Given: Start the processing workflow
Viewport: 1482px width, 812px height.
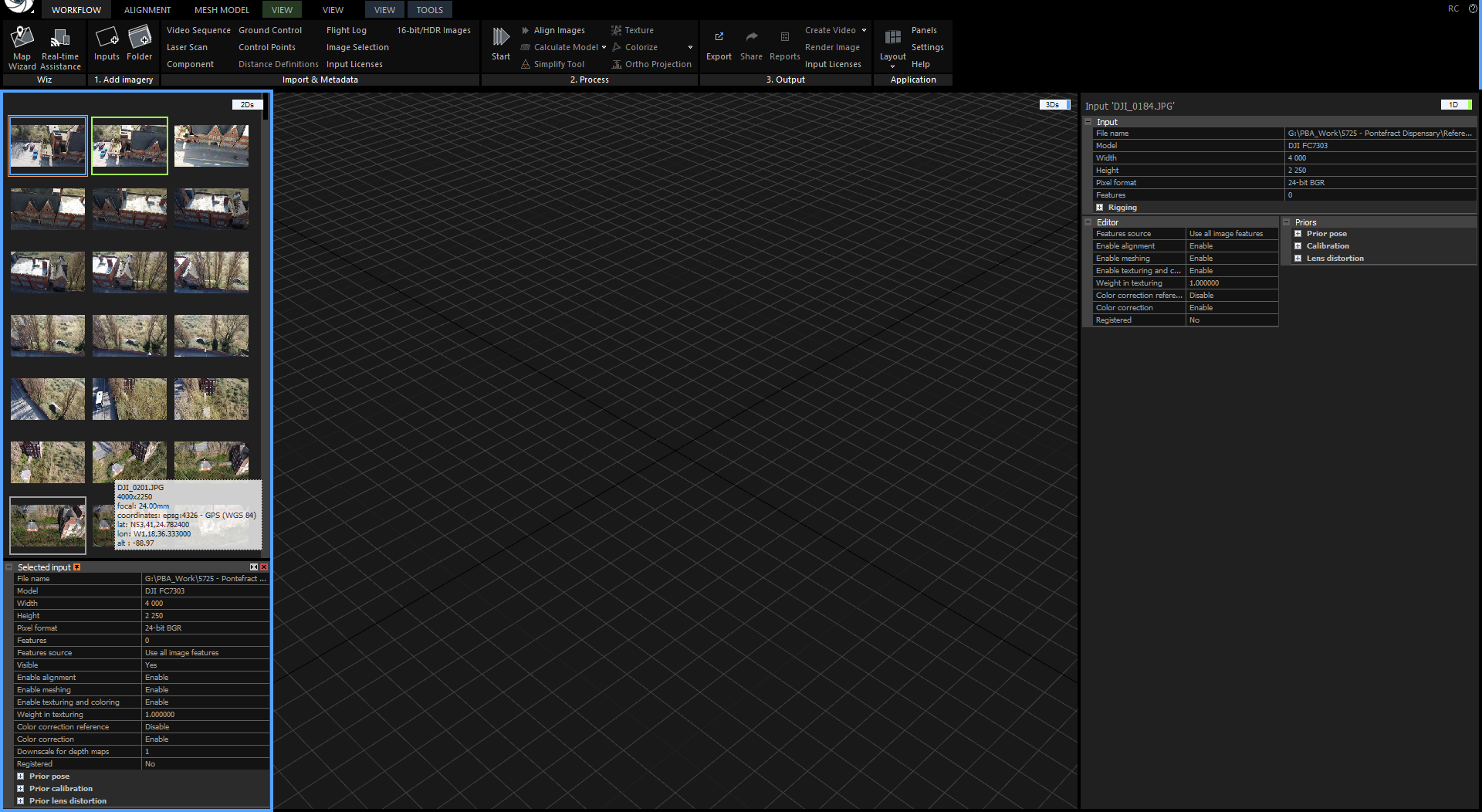Looking at the screenshot, I should pos(501,43).
